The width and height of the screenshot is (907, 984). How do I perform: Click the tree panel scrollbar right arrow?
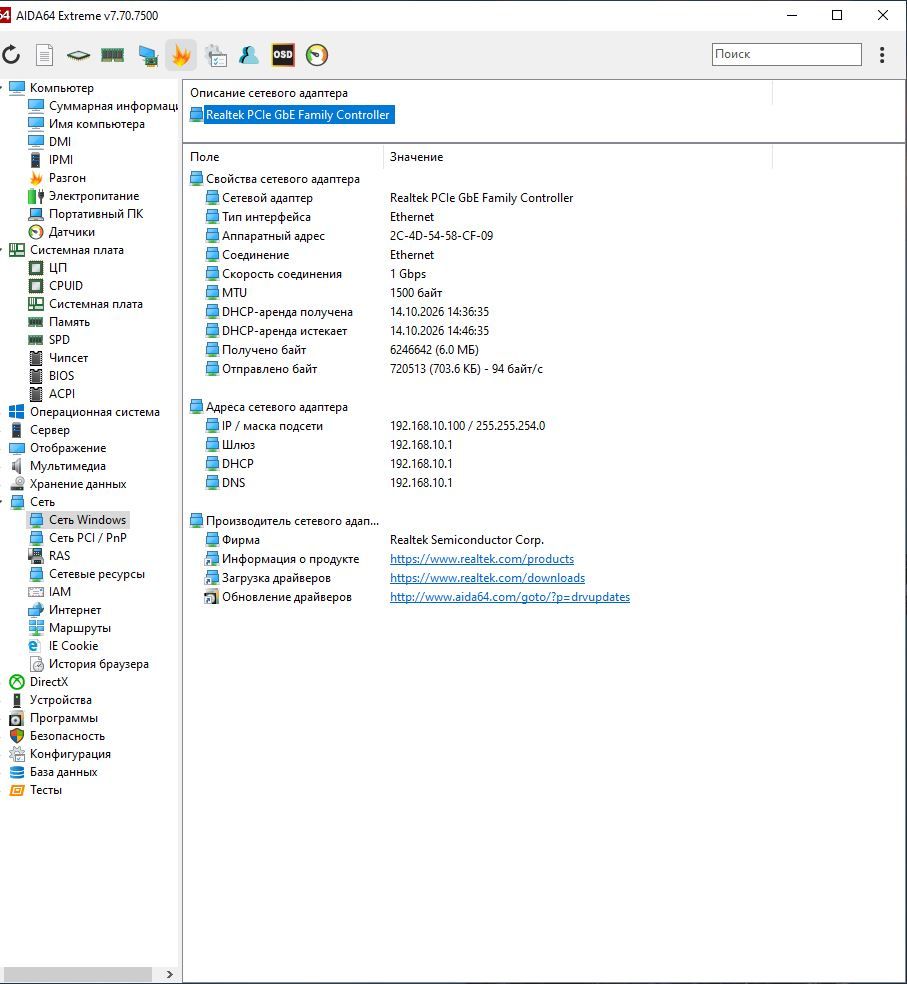click(x=169, y=974)
